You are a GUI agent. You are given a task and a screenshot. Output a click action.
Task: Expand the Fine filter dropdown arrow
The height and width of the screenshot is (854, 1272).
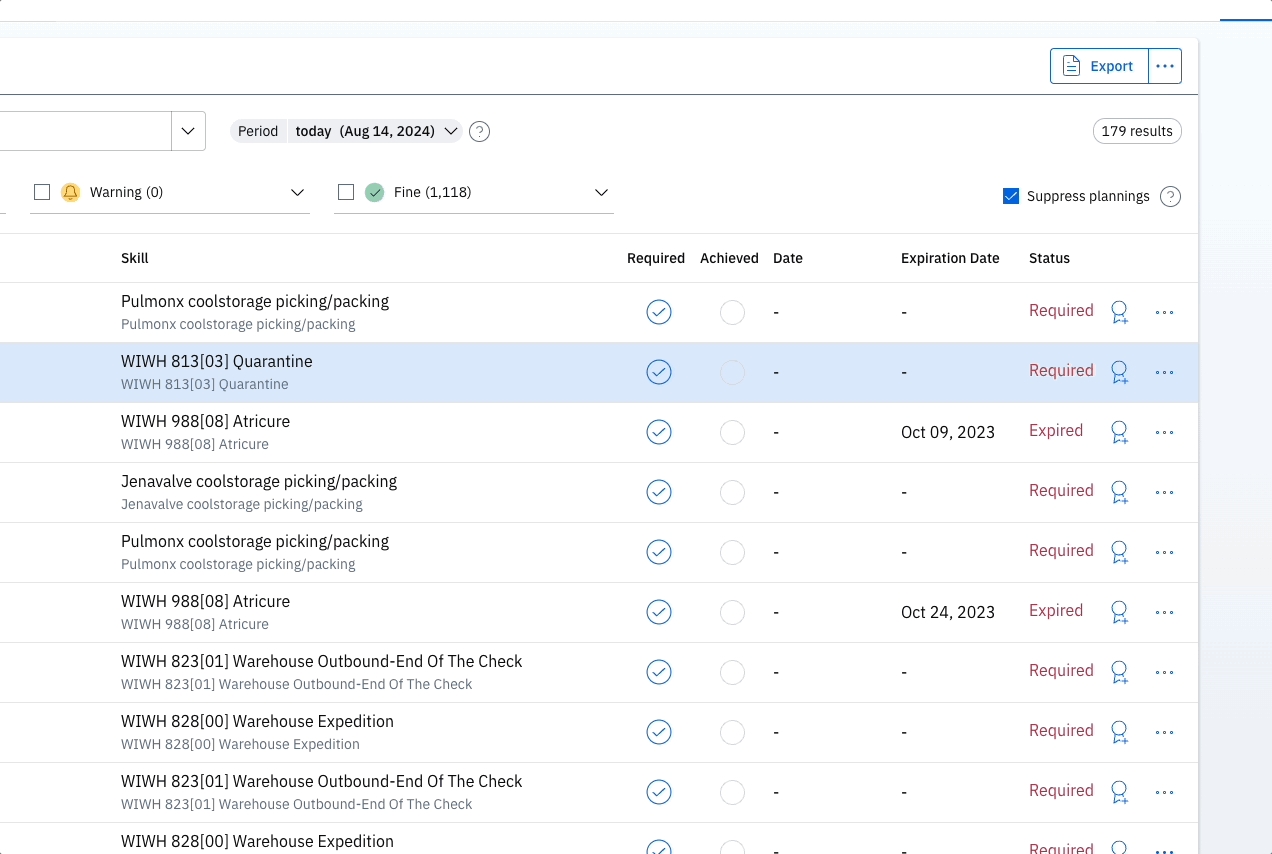coord(601,192)
